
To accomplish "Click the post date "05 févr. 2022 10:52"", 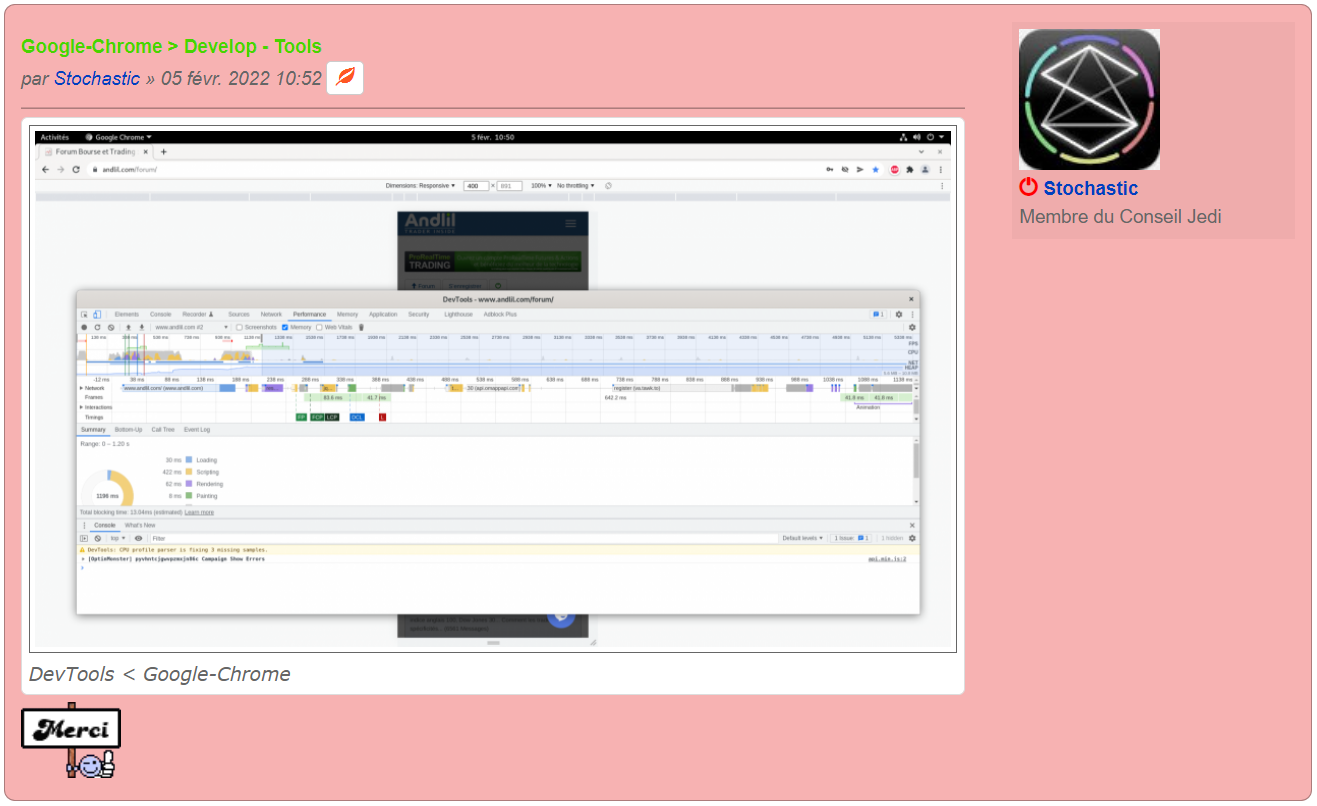I will point(241,78).
